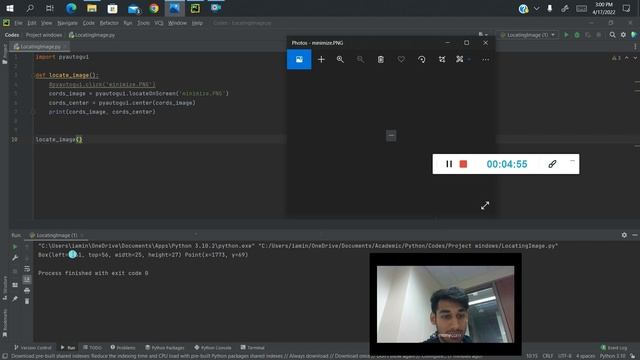The width and height of the screenshot is (640, 360).
Task: Open the see more (three dots) menu in Photos
Action: (485, 60)
